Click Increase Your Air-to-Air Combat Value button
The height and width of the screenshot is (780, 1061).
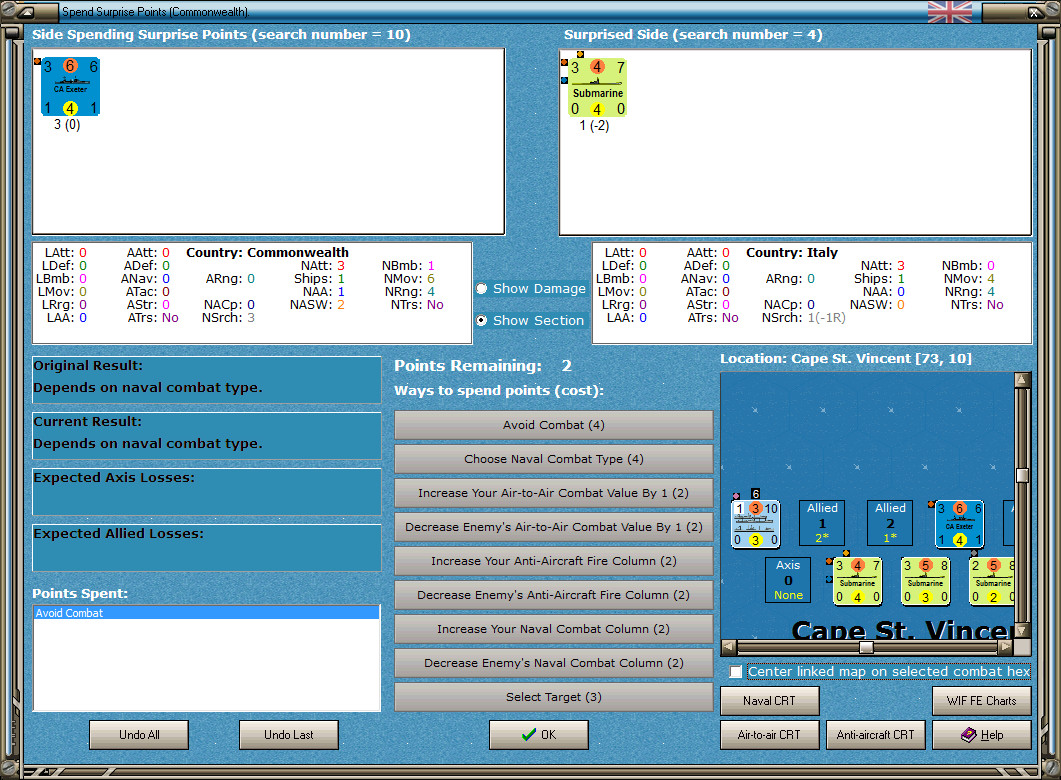[554, 492]
